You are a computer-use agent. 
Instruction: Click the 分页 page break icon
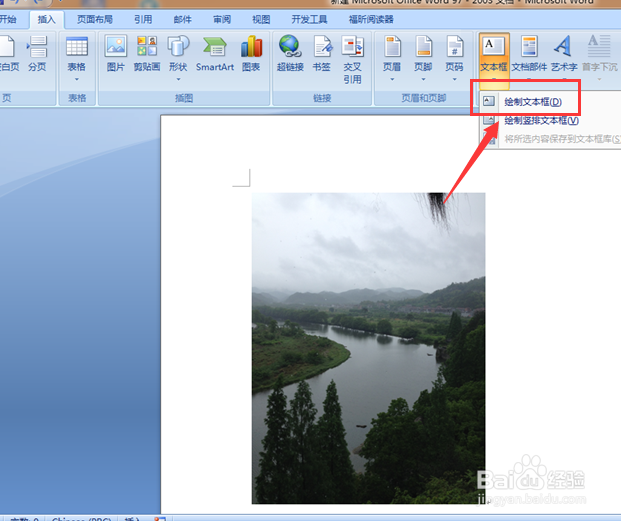click(x=37, y=53)
